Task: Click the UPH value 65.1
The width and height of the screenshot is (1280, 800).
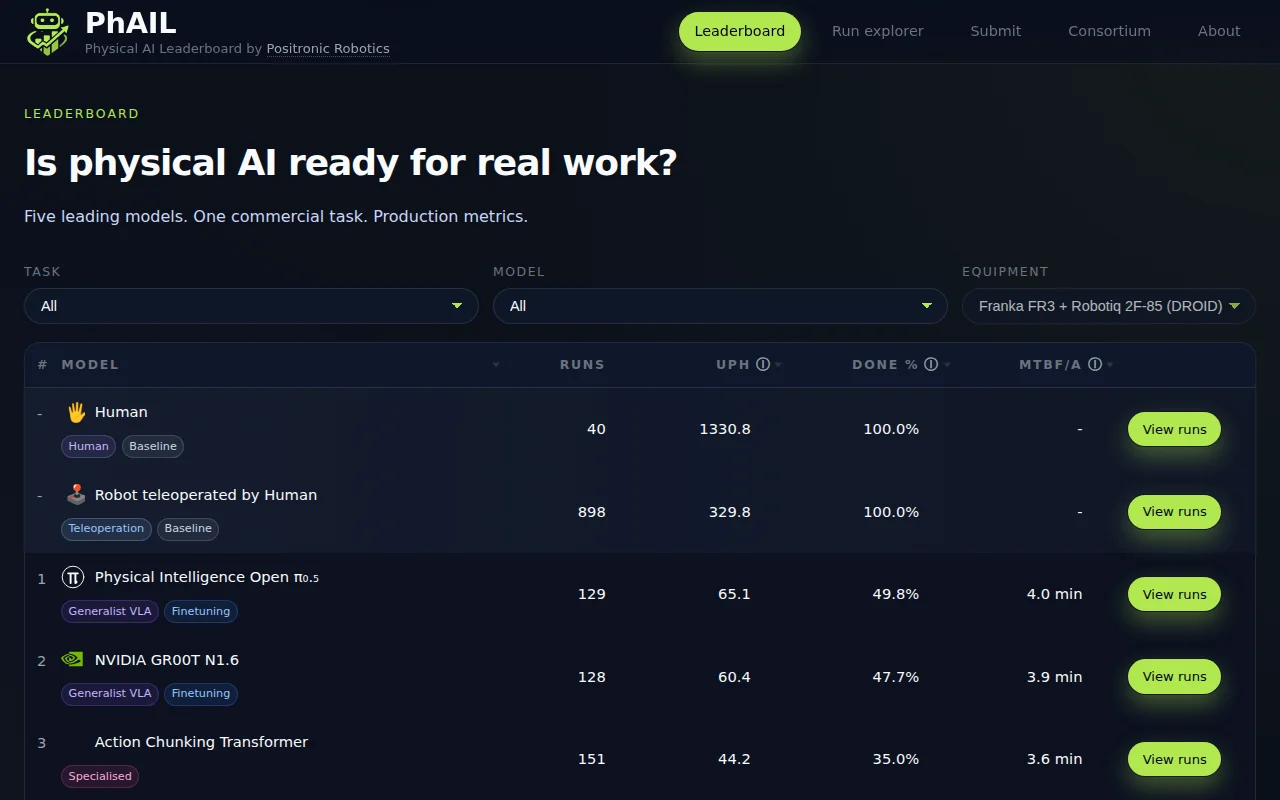Action: click(x=734, y=594)
